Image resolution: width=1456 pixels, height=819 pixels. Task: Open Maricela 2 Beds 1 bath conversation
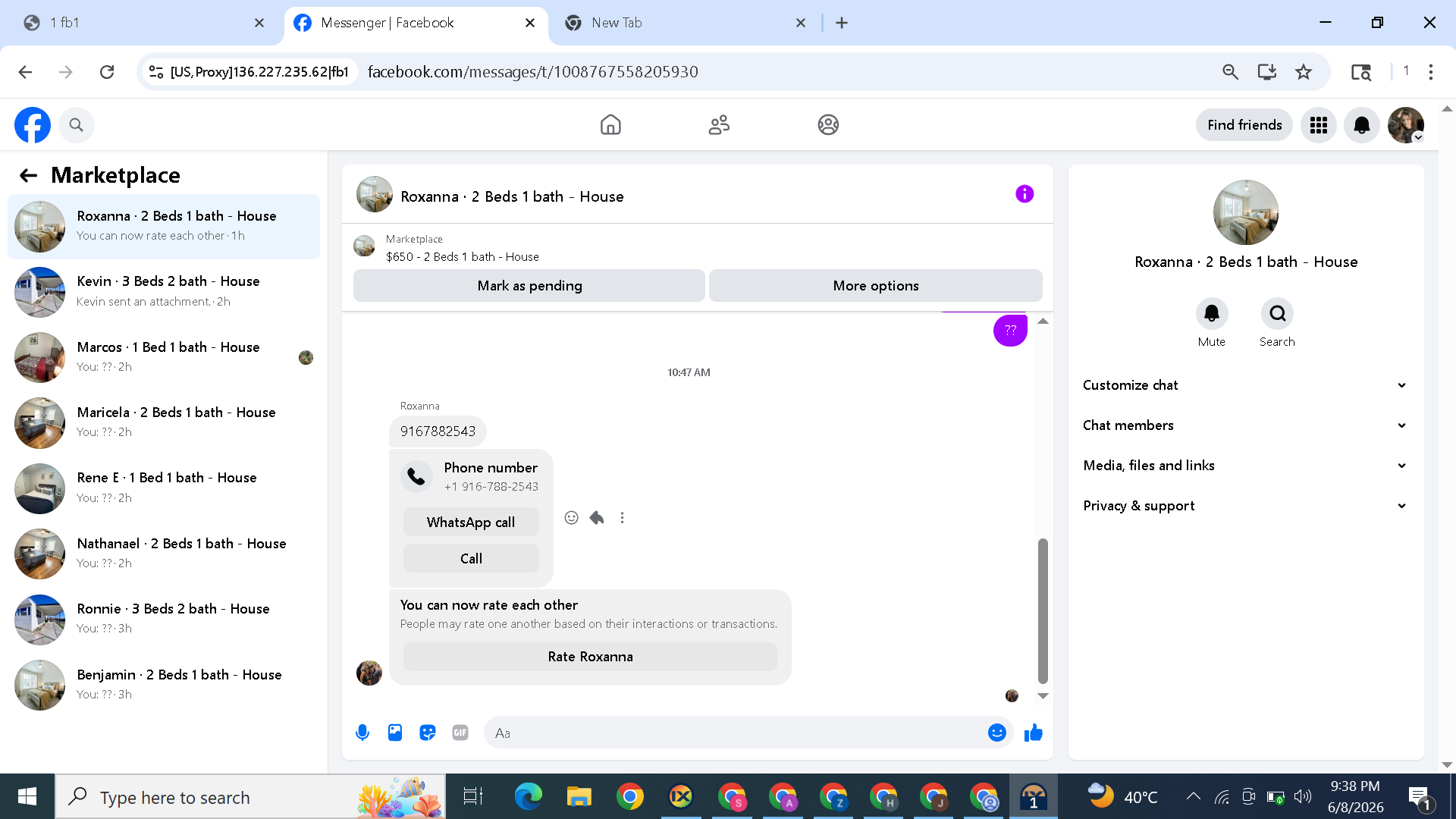(x=164, y=422)
